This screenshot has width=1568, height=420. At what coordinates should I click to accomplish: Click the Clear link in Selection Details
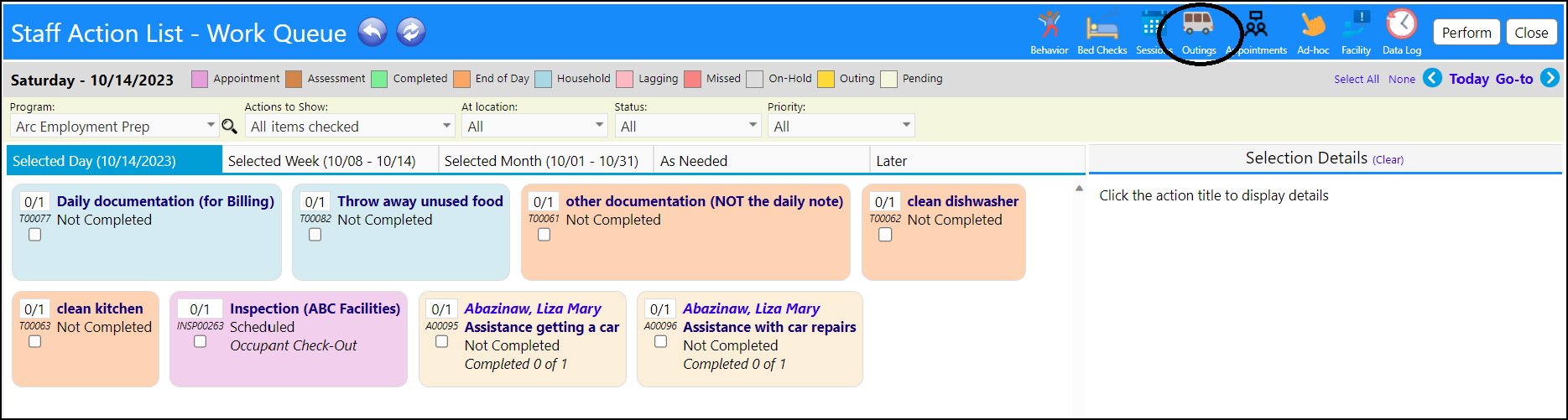tap(1388, 159)
